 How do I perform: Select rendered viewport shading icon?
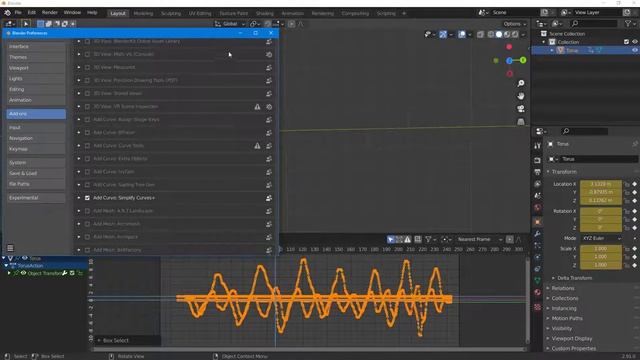coord(515,34)
